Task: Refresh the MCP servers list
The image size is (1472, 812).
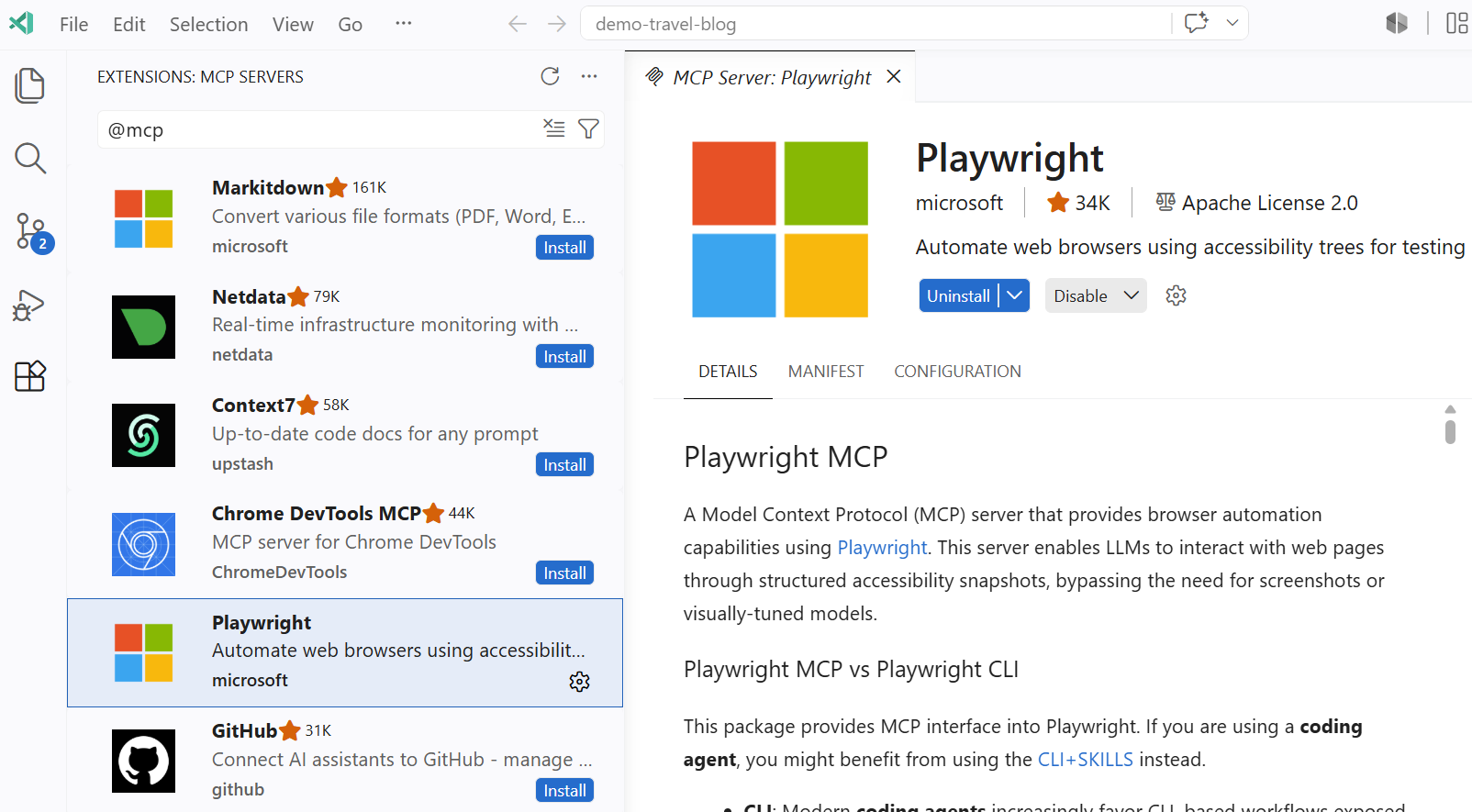Action: pos(550,76)
